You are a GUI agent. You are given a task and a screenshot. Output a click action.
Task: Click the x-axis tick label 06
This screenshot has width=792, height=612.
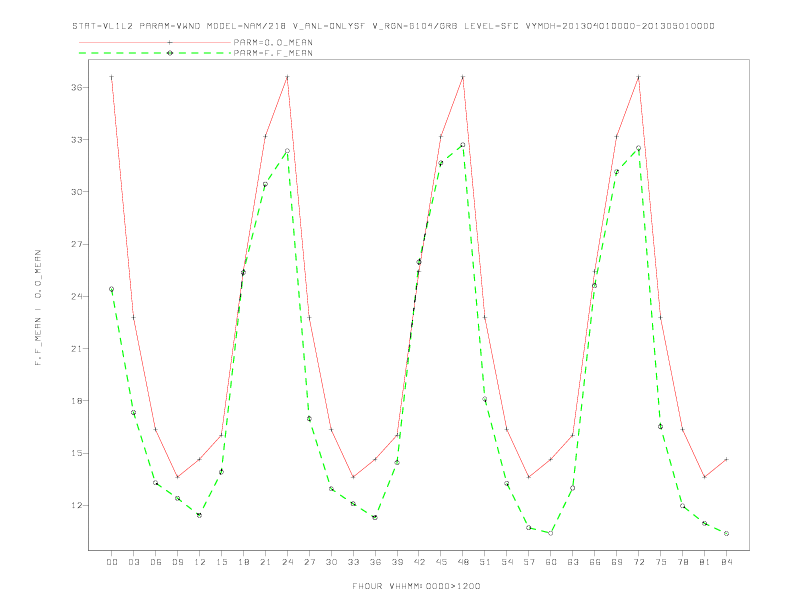(156, 562)
